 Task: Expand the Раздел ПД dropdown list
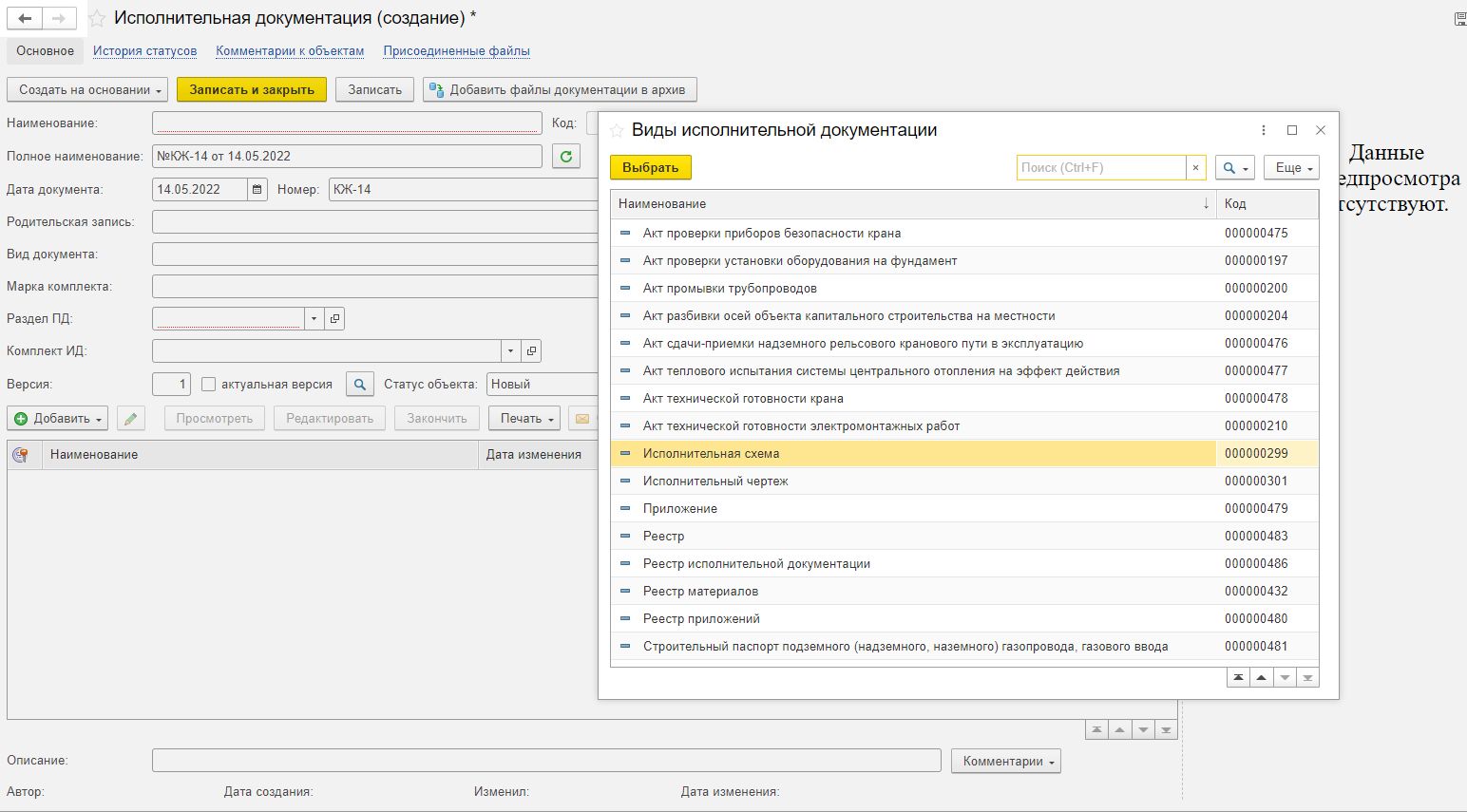(x=314, y=319)
